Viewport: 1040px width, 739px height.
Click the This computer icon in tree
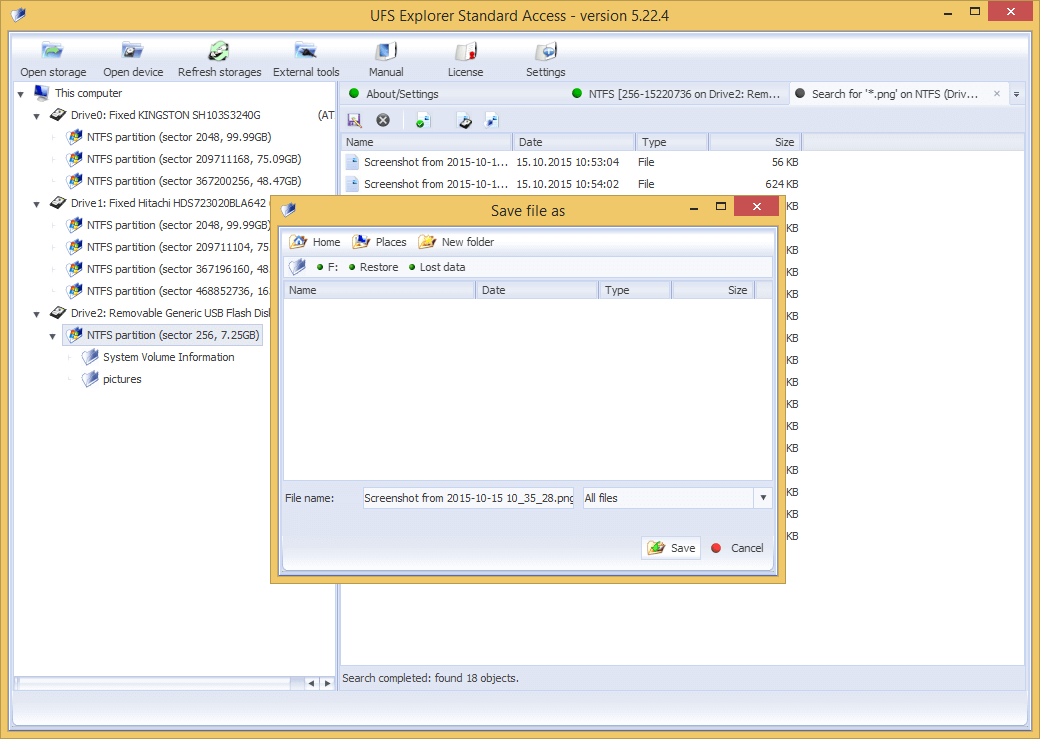(x=41, y=93)
